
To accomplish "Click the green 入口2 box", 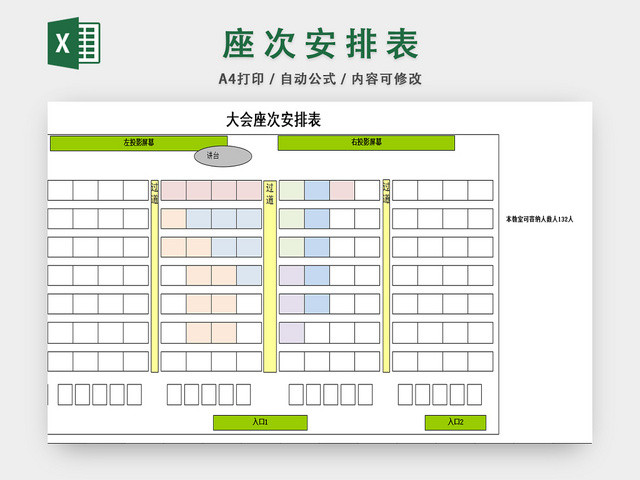I will coord(455,422).
